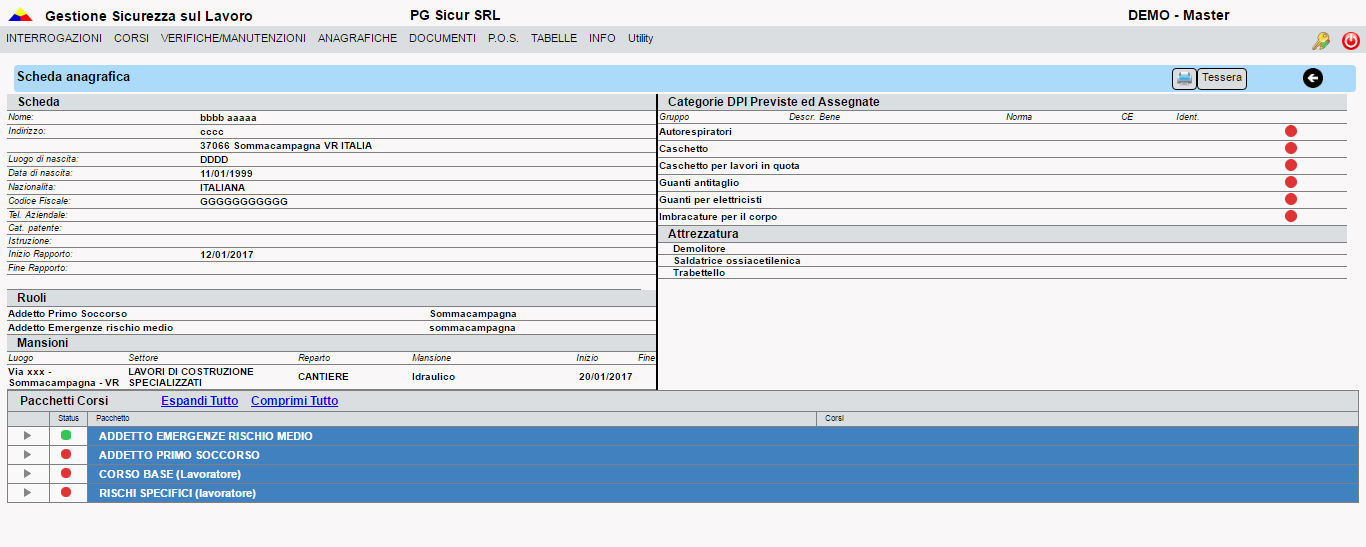Click the Pacchetto column header

[451, 418]
